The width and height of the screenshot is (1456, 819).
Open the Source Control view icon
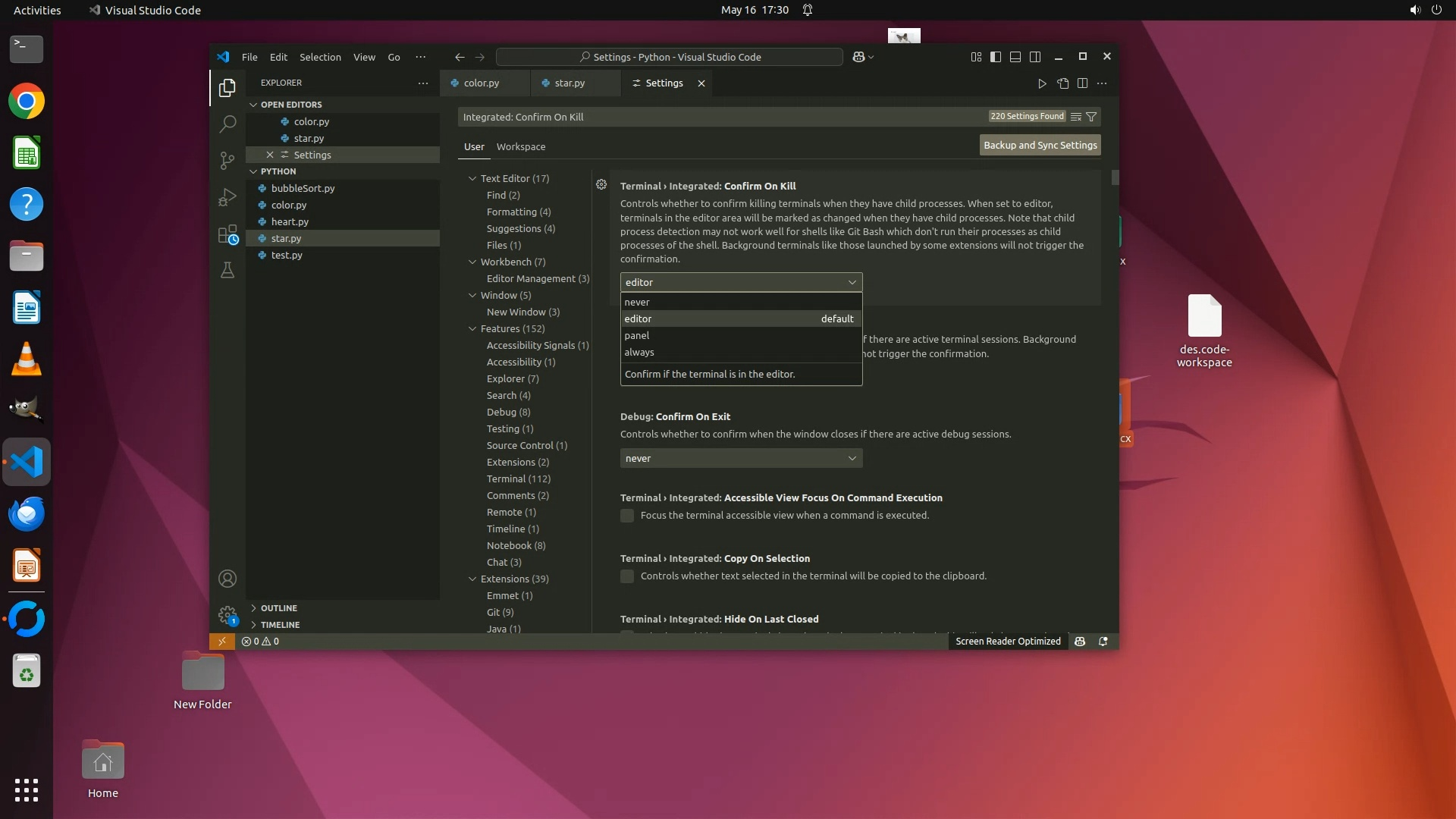(227, 160)
